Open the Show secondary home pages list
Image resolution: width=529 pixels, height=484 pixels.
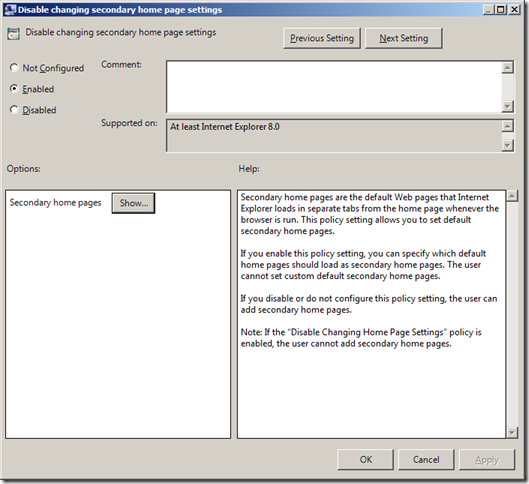[x=134, y=203]
